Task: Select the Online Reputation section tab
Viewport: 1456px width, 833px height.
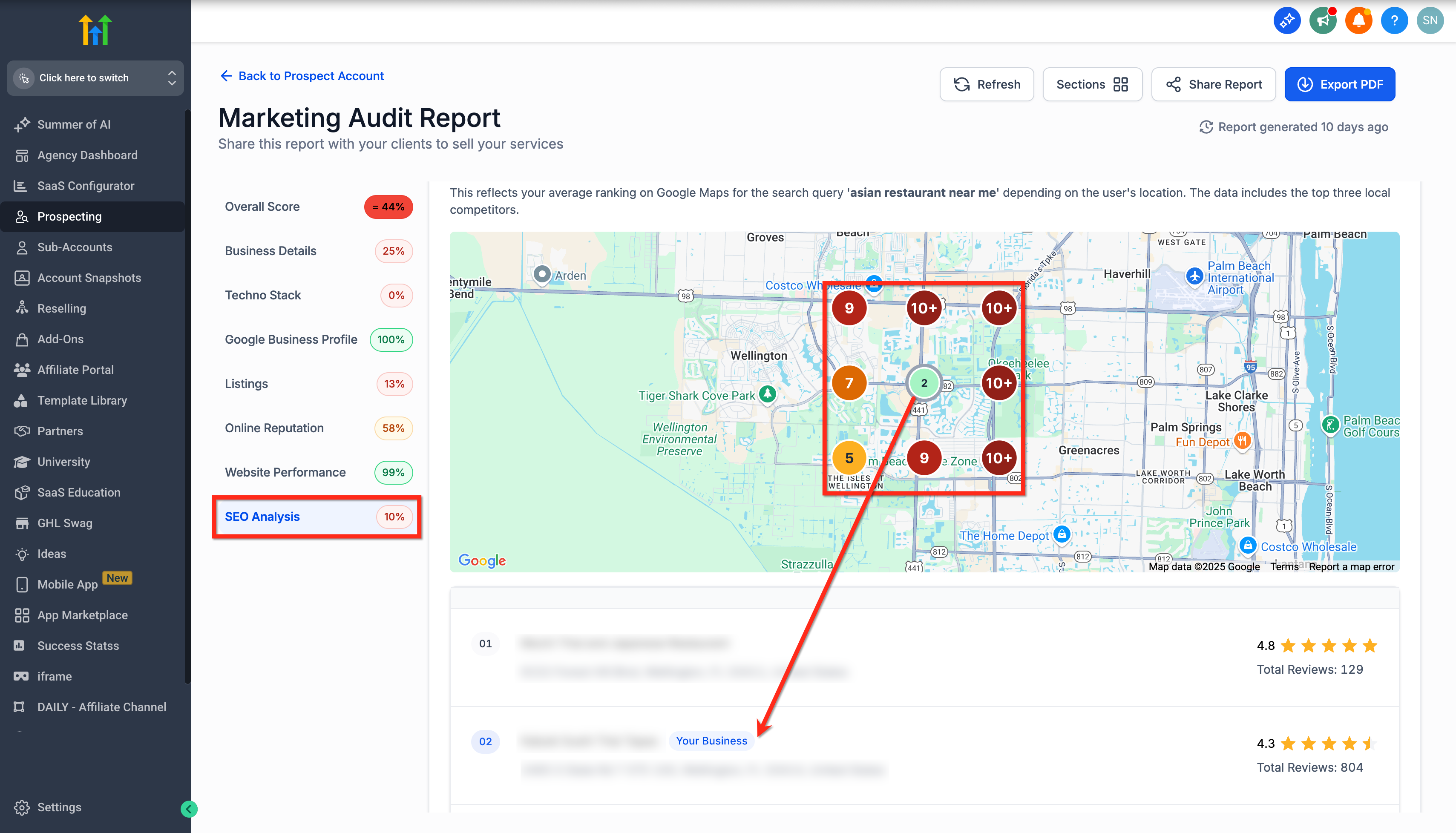Action: 317,428
